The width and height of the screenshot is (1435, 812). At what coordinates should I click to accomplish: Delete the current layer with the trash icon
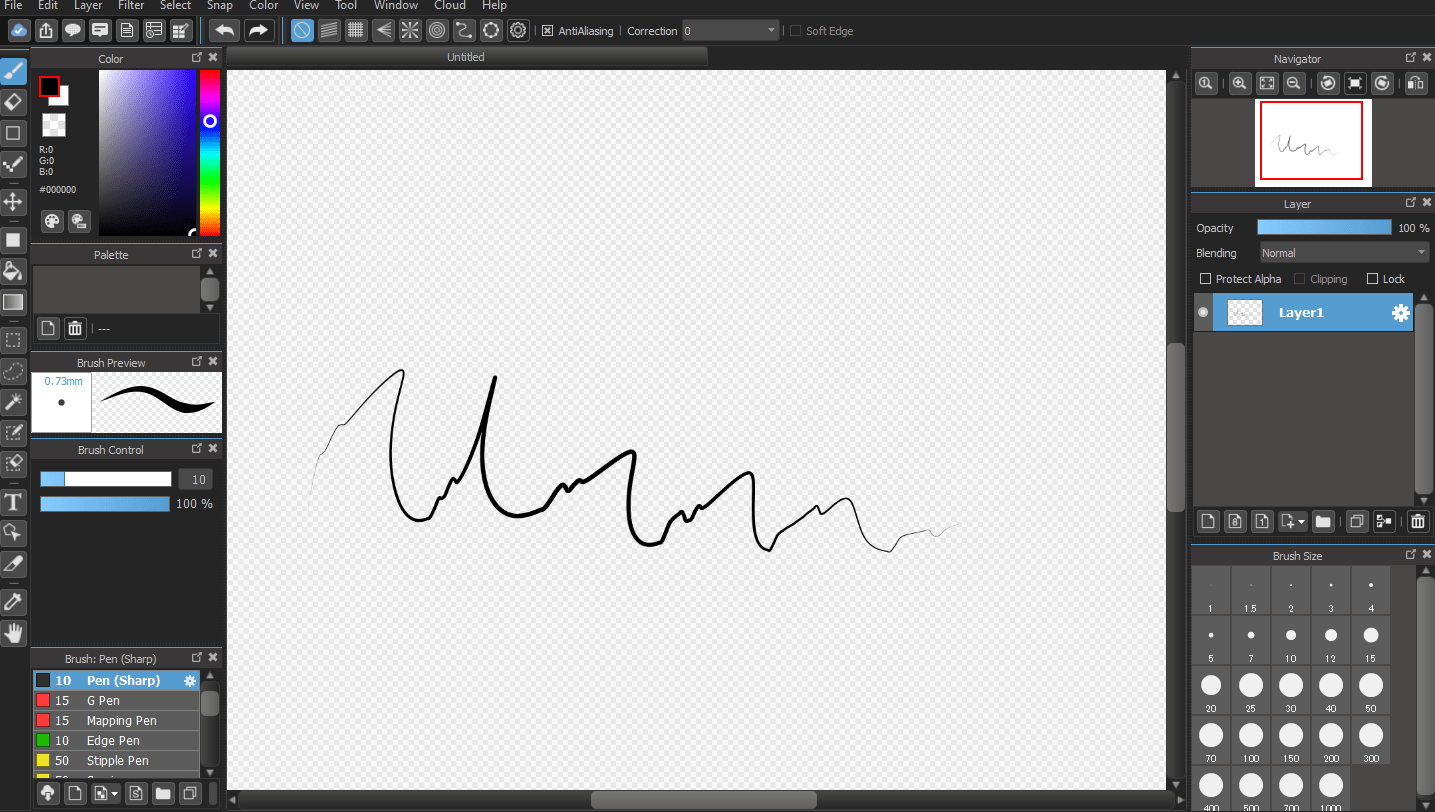[x=1417, y=521]
